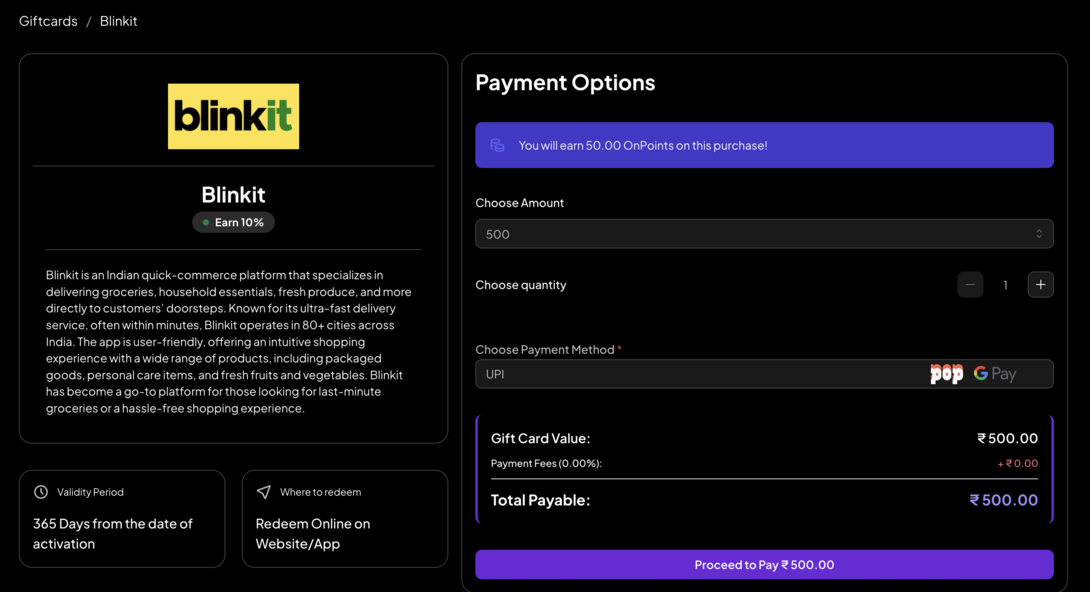Open the UPI payment method selector

click(764, 374)
